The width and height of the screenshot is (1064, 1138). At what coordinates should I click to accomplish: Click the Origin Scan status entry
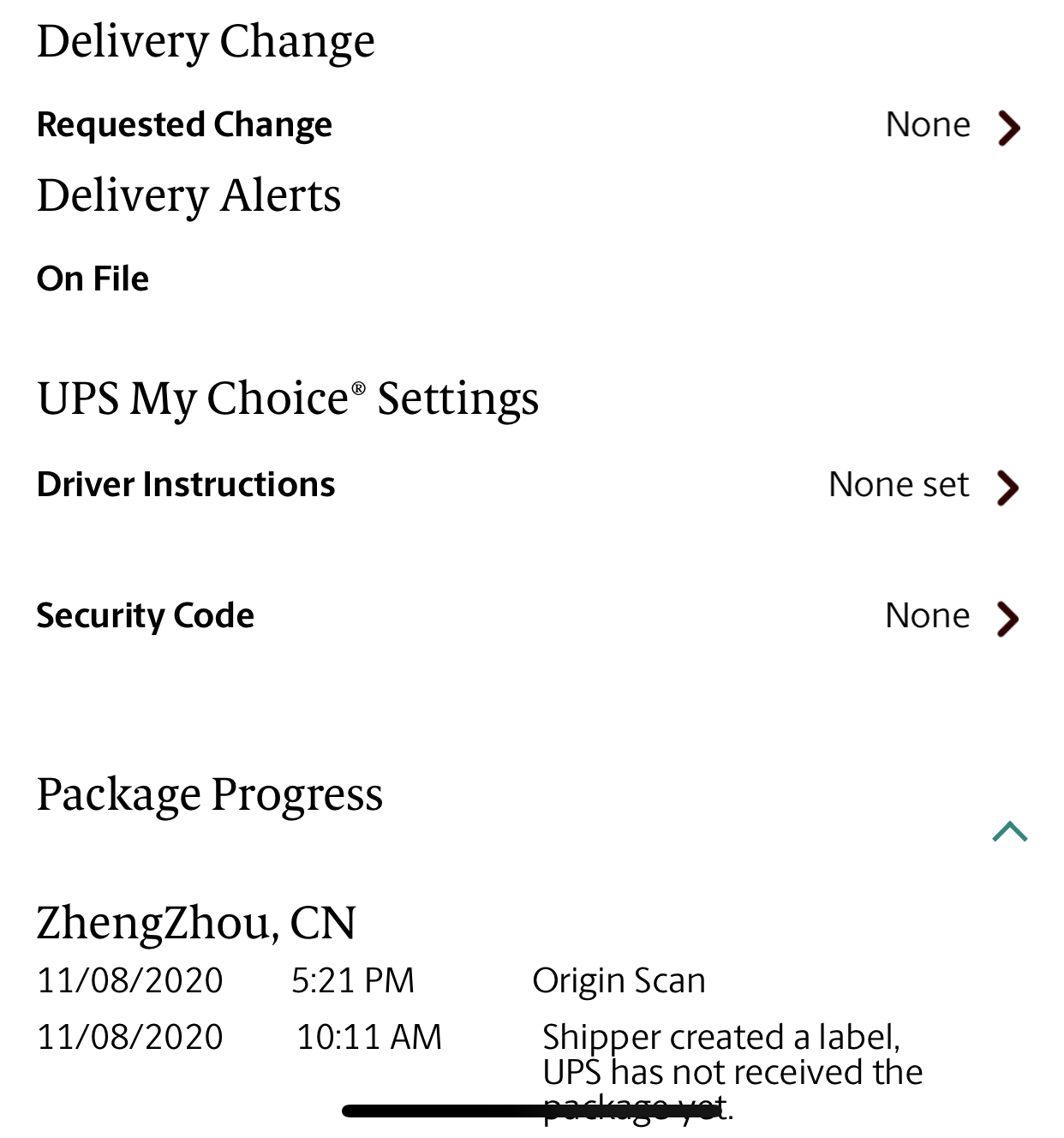pos(619,981)
